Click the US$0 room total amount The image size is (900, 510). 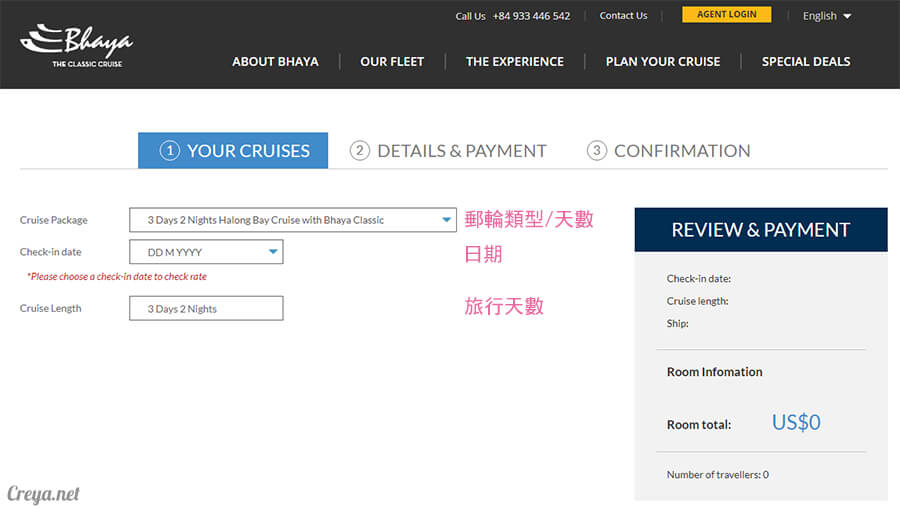pyautogui.click(x=796, y=422)
